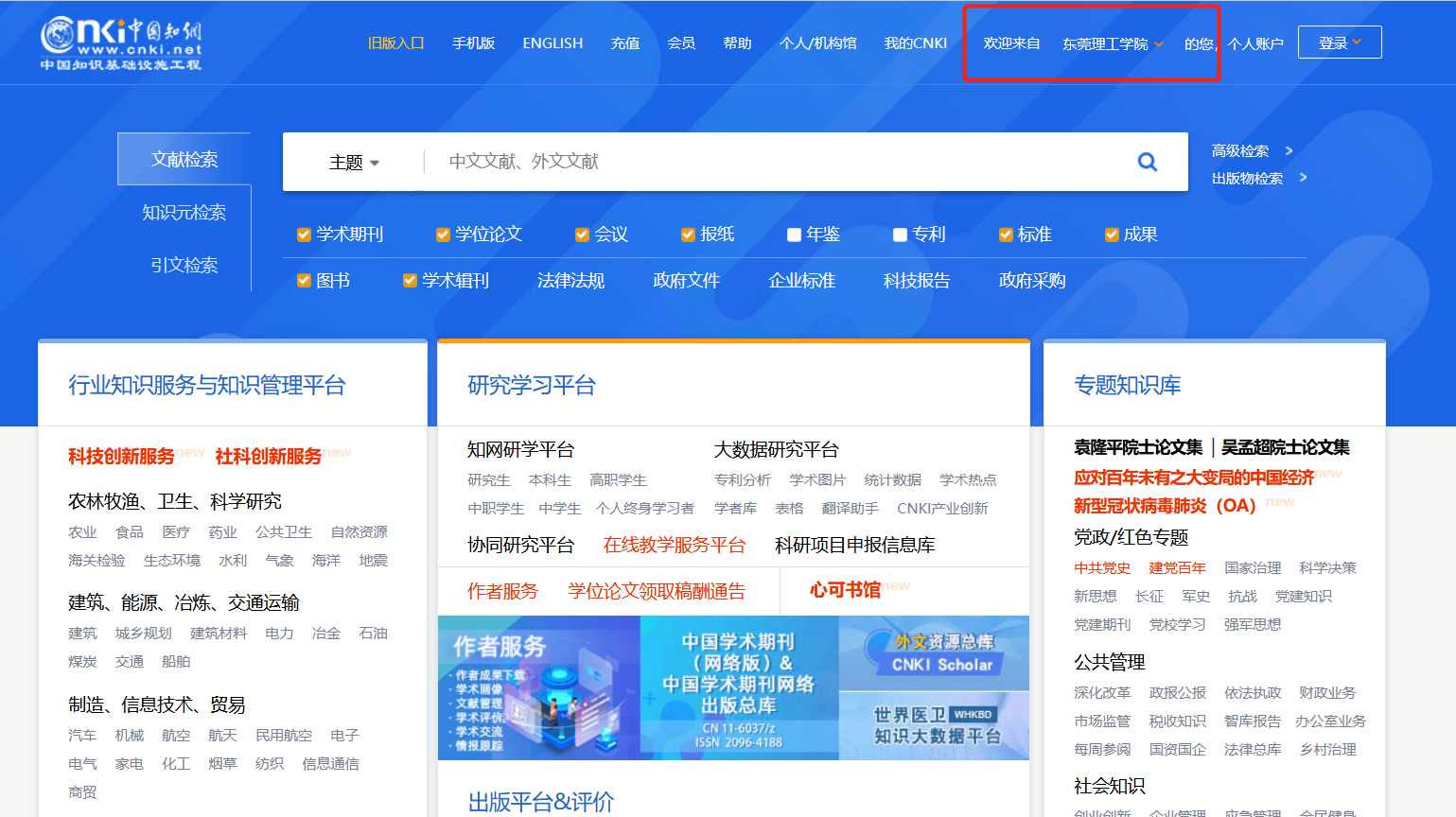The width and height of the screenshot is (1456, 817).
Task: Switch to the ENGLISH version
Action: click(x=553, y=43)
